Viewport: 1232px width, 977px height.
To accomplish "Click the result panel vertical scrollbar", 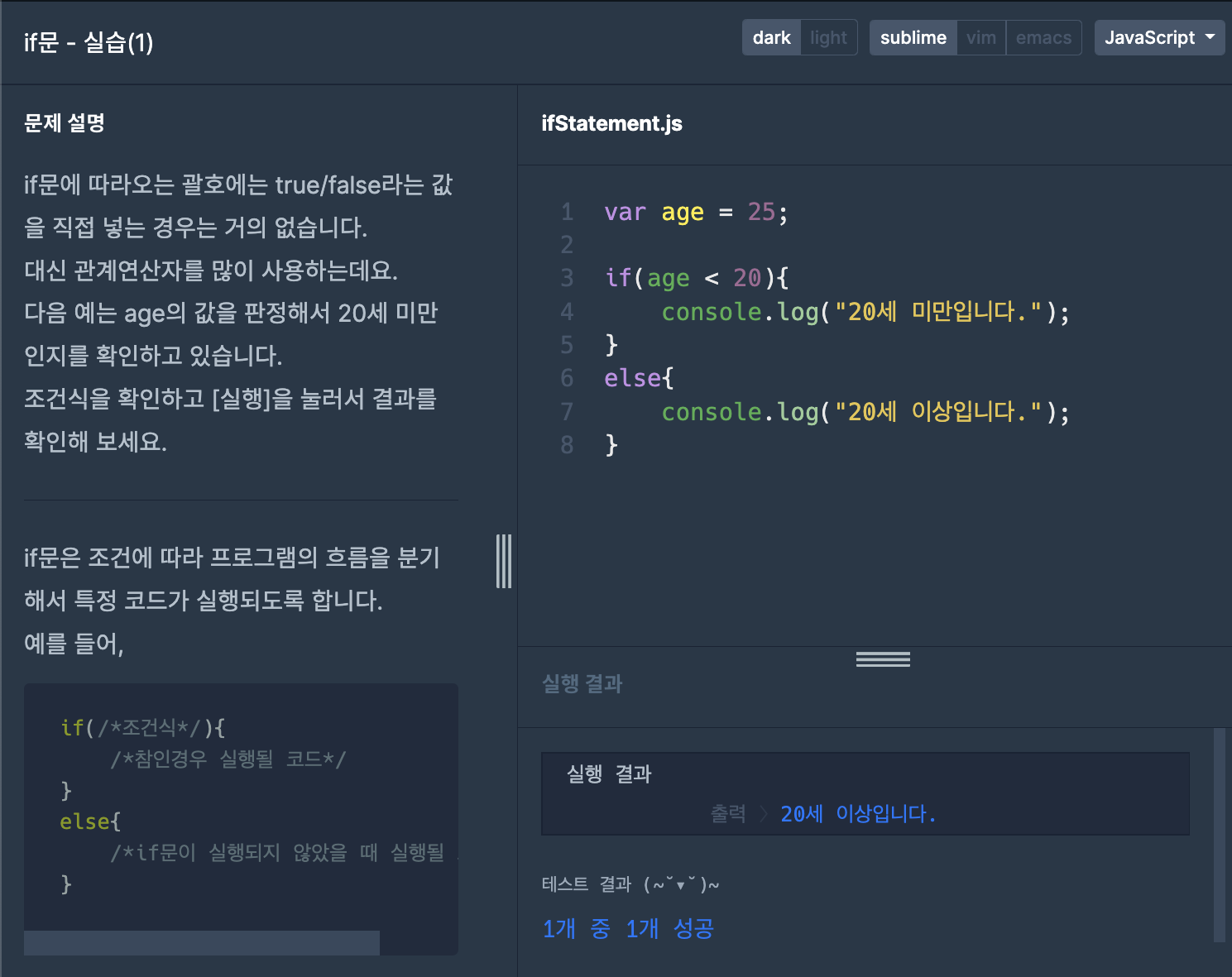I will [1219, 835].
